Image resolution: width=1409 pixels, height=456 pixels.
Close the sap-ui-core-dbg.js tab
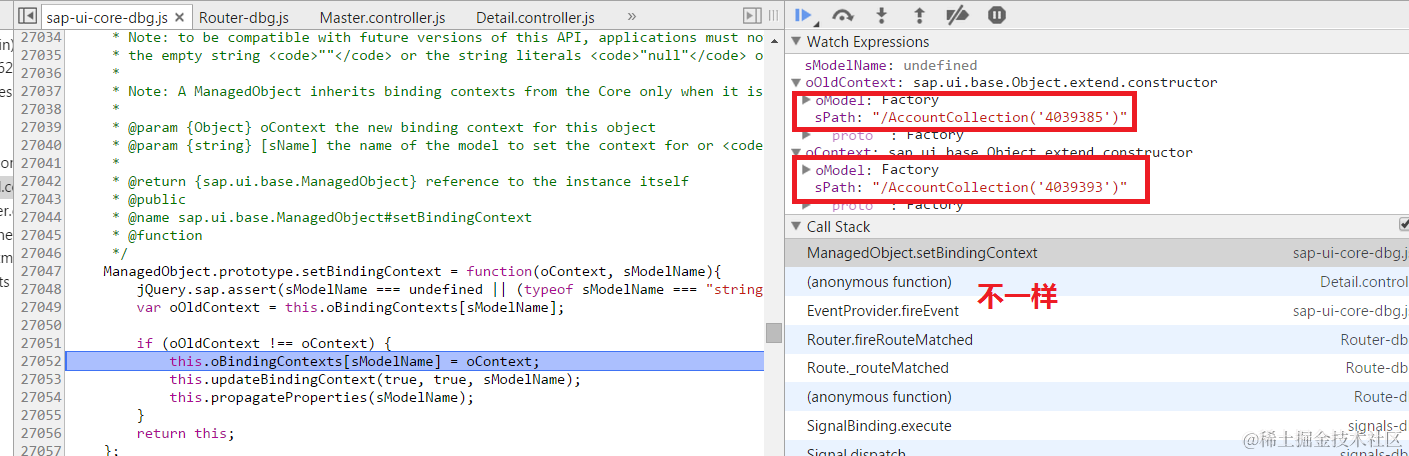tap(179, 18)
